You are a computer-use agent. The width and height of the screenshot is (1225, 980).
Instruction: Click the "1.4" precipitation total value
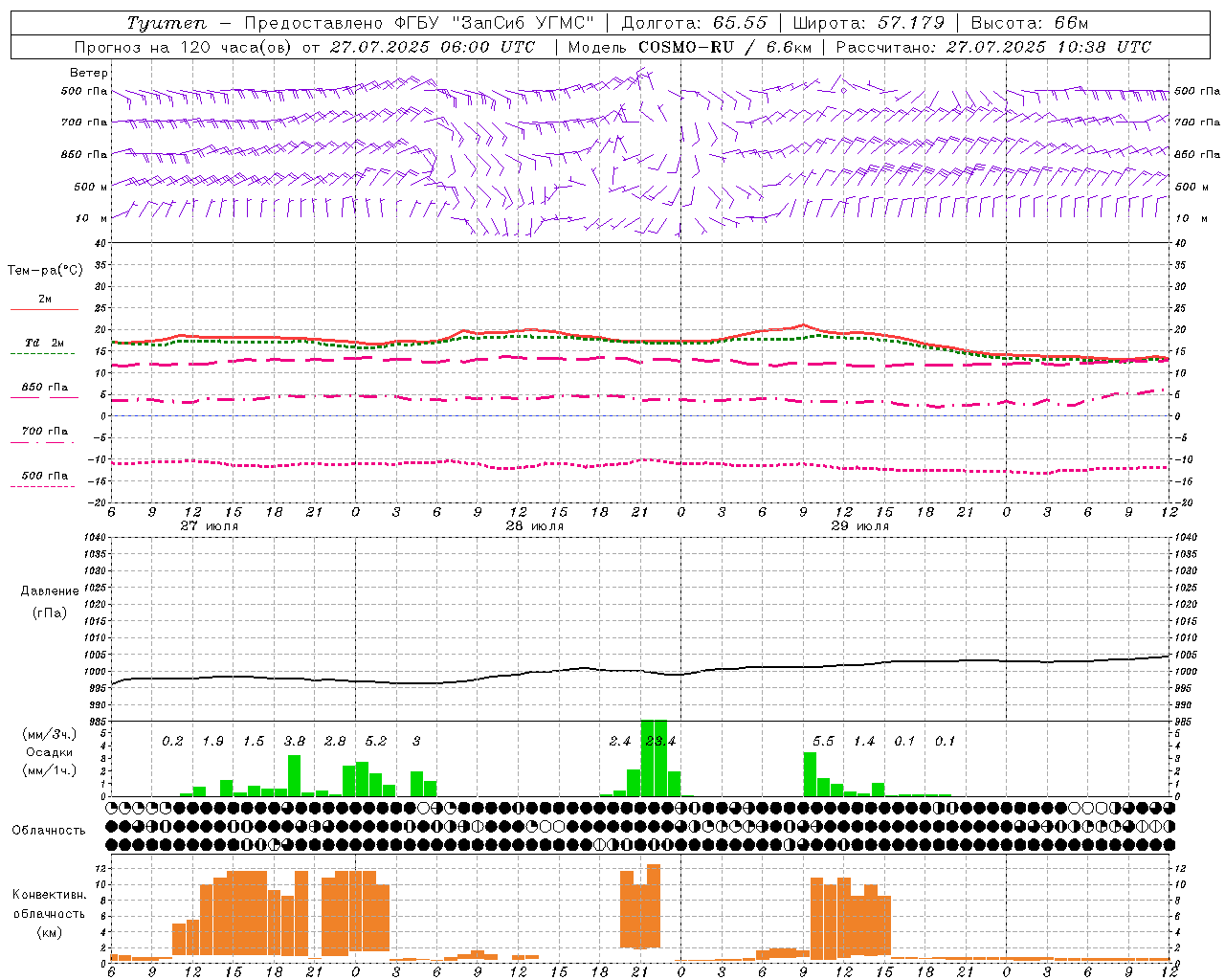pyautogui.click(x=864, y=742)
